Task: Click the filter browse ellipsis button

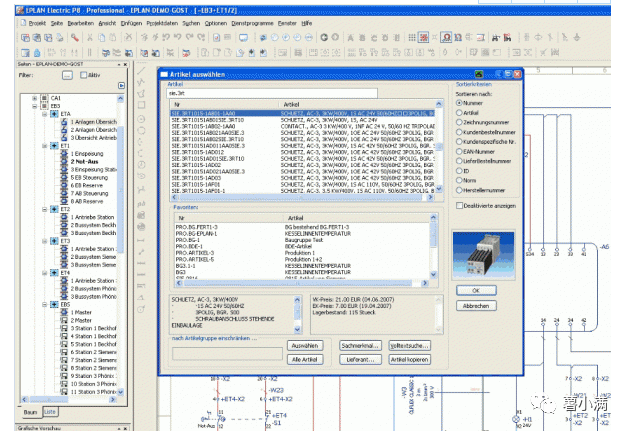Action: [x=66, y=74]
